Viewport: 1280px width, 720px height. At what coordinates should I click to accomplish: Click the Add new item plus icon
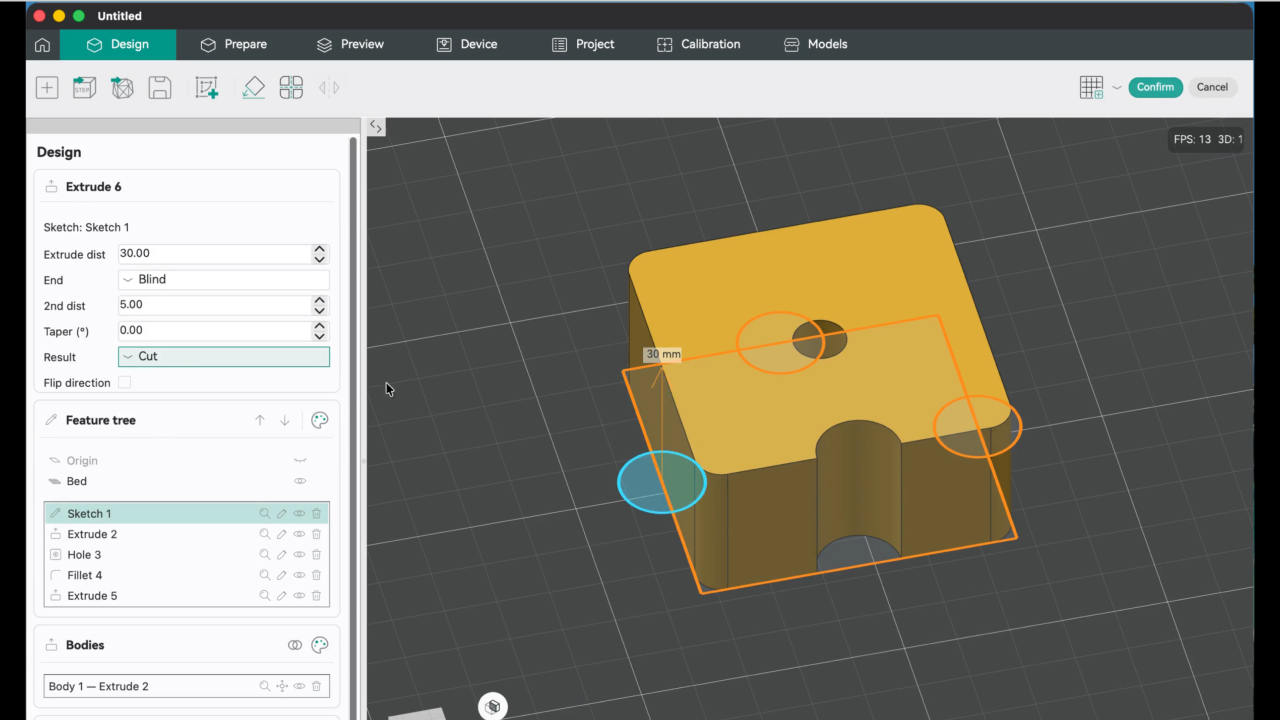coord(47,88)
